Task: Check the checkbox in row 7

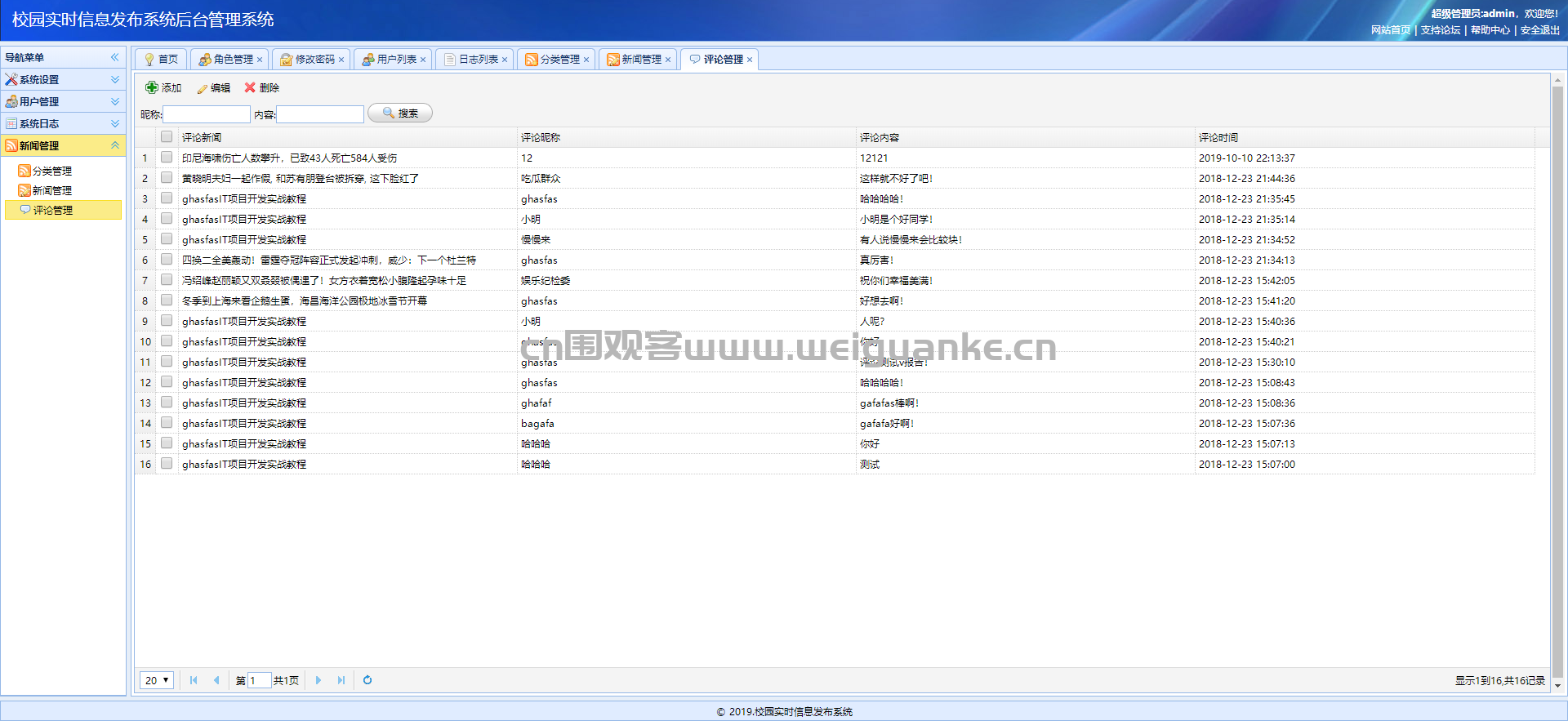Action: point(167,279)
